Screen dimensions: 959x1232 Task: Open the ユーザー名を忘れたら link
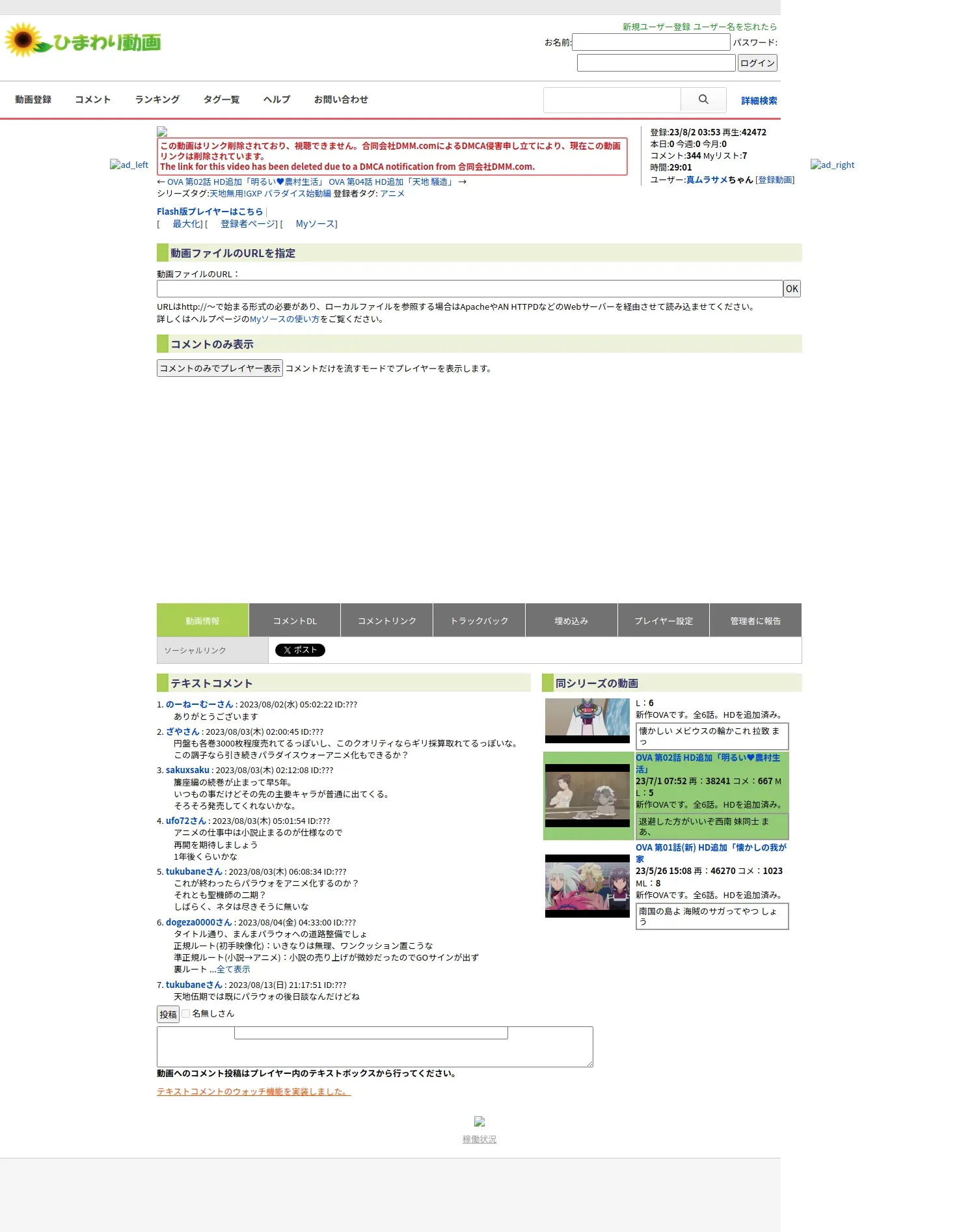click(x=735, y=27)
